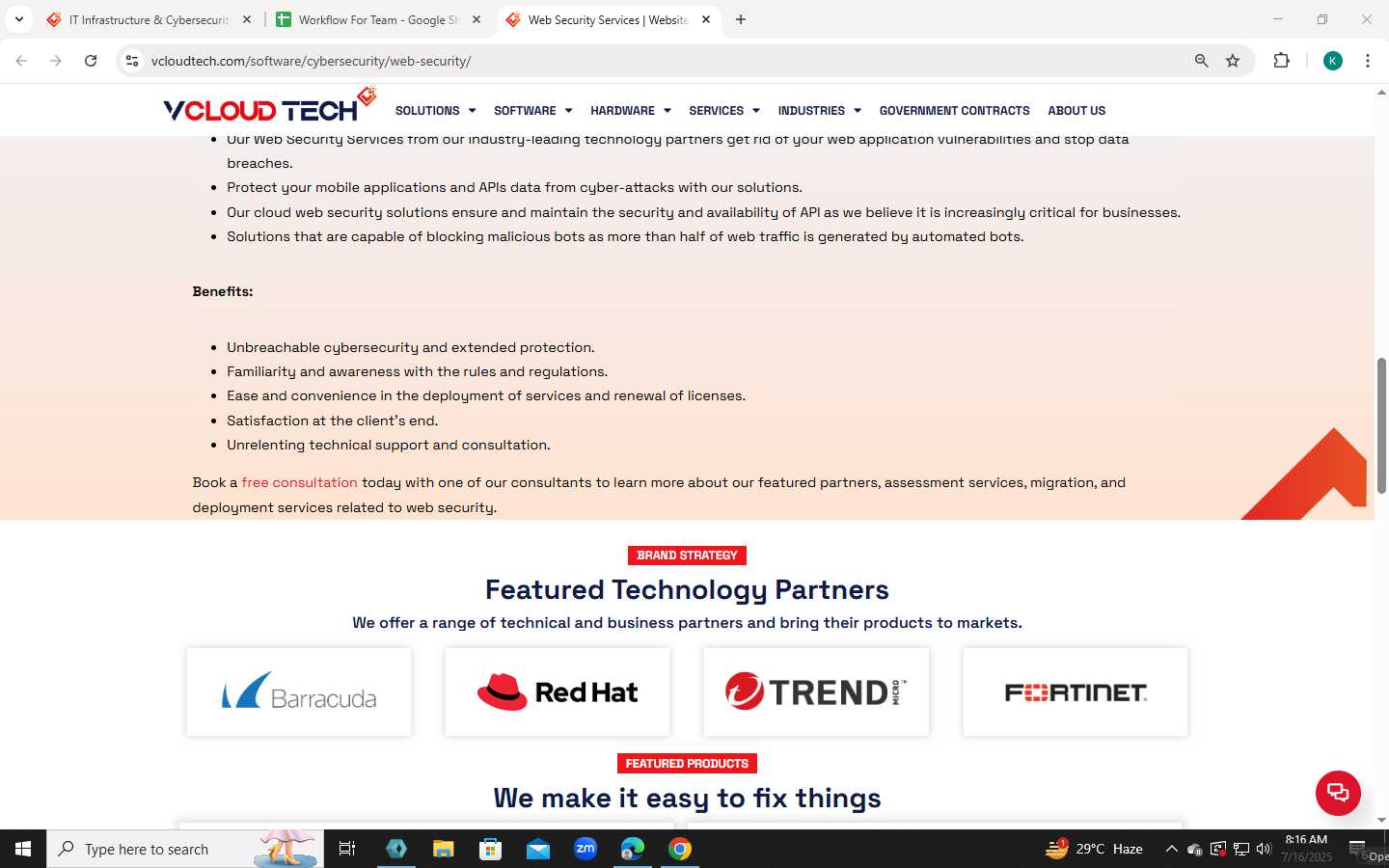This screenshot has width=1389, height=868.
Task: Click the address bar URL field
Action: pyautogui.click(x=666, y=61)
